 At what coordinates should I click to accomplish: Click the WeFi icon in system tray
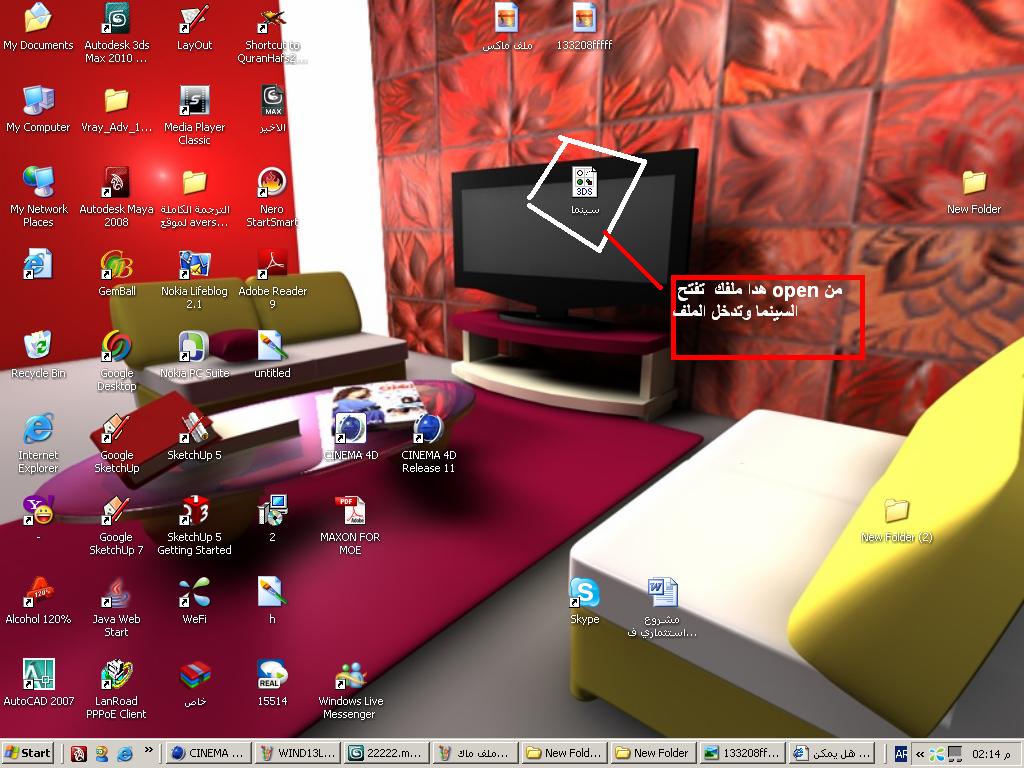point(936,754)
